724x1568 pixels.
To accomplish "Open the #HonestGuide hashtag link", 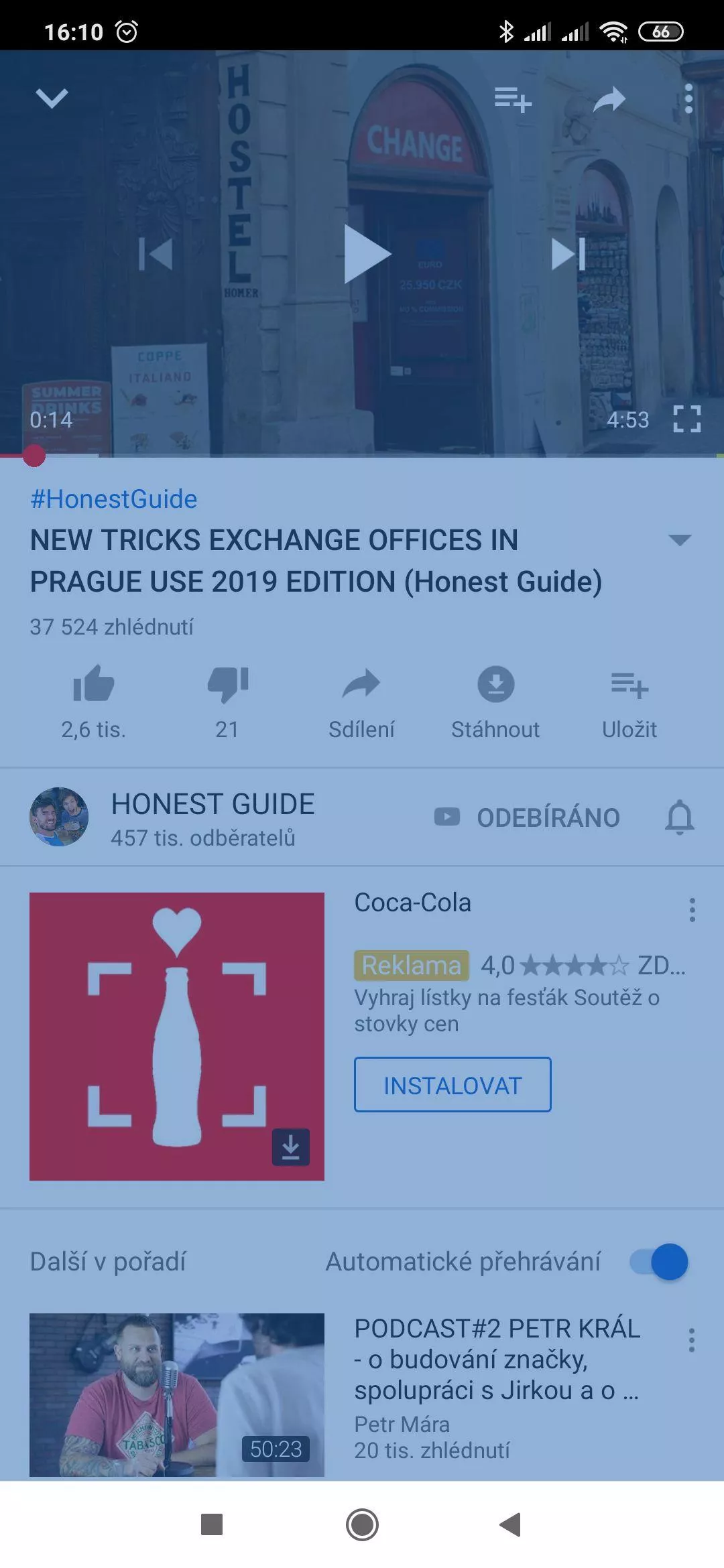I will tap(114, 499).
